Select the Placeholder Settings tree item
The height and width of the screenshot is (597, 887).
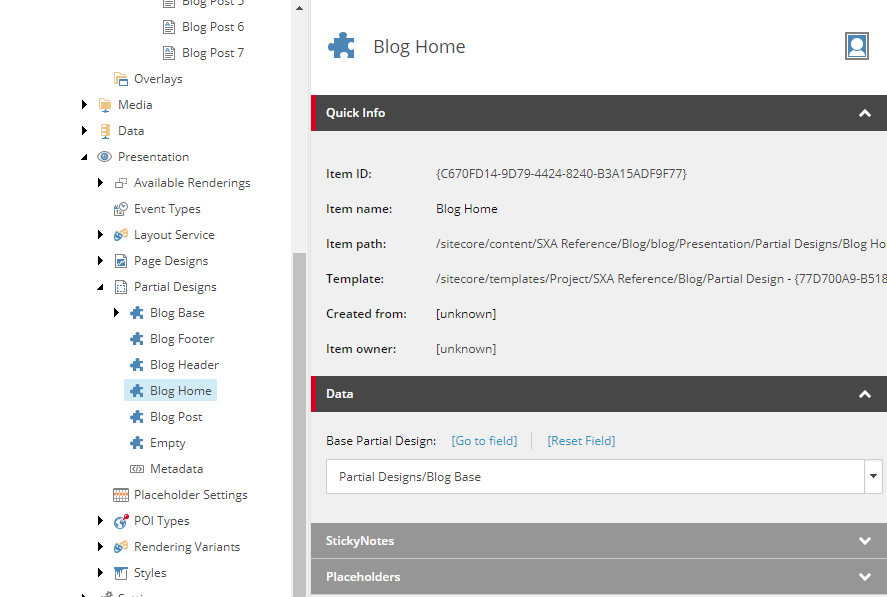click(191, 495)
